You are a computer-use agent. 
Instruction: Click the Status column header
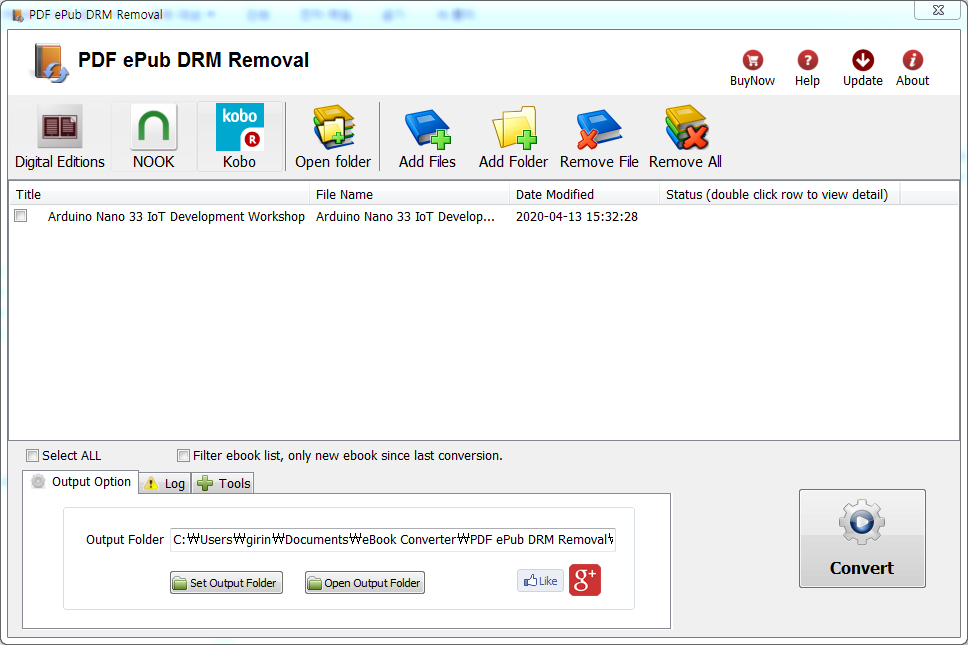coord(780,194)
